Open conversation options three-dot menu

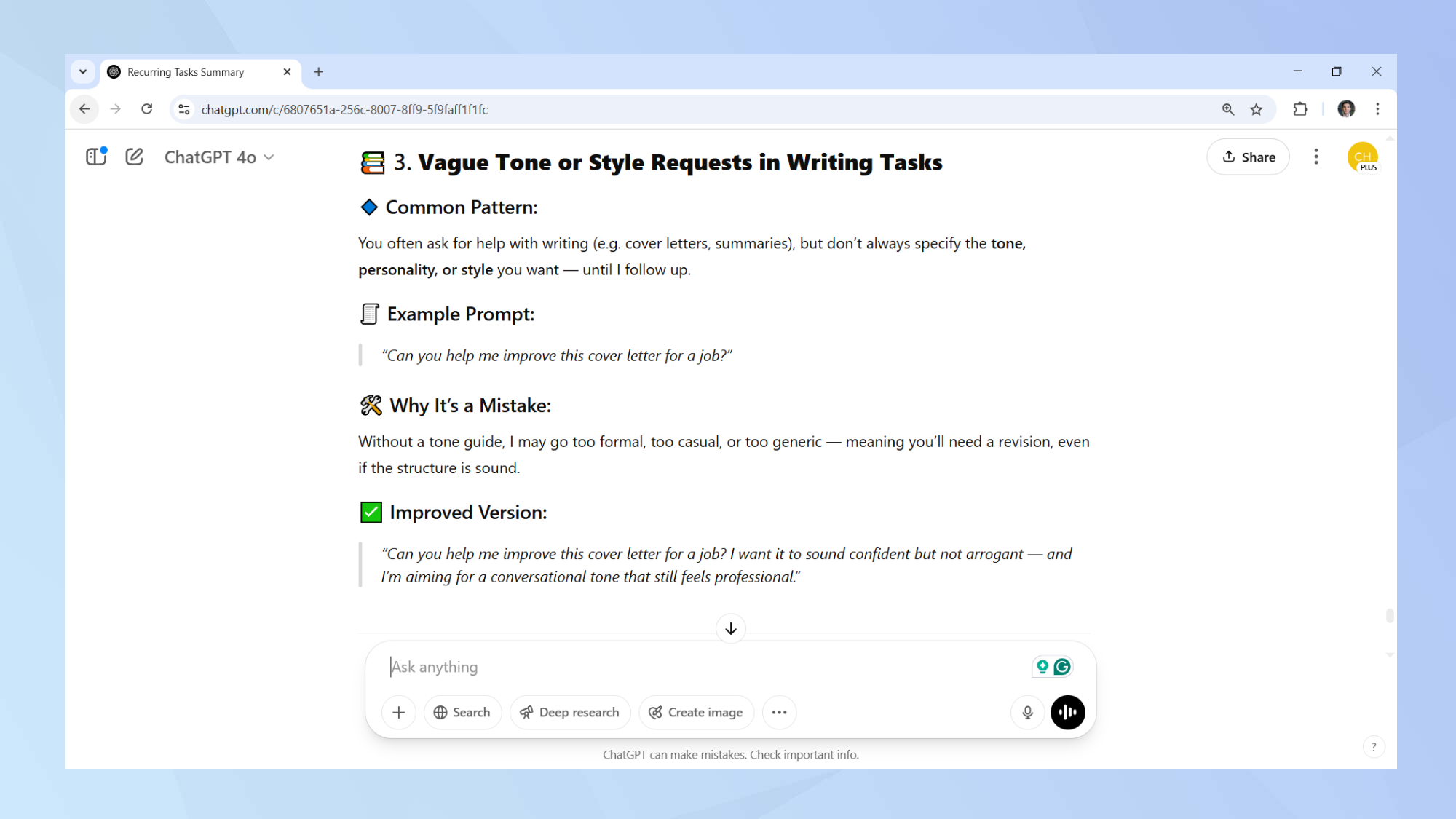click(x=1315, y=157)
